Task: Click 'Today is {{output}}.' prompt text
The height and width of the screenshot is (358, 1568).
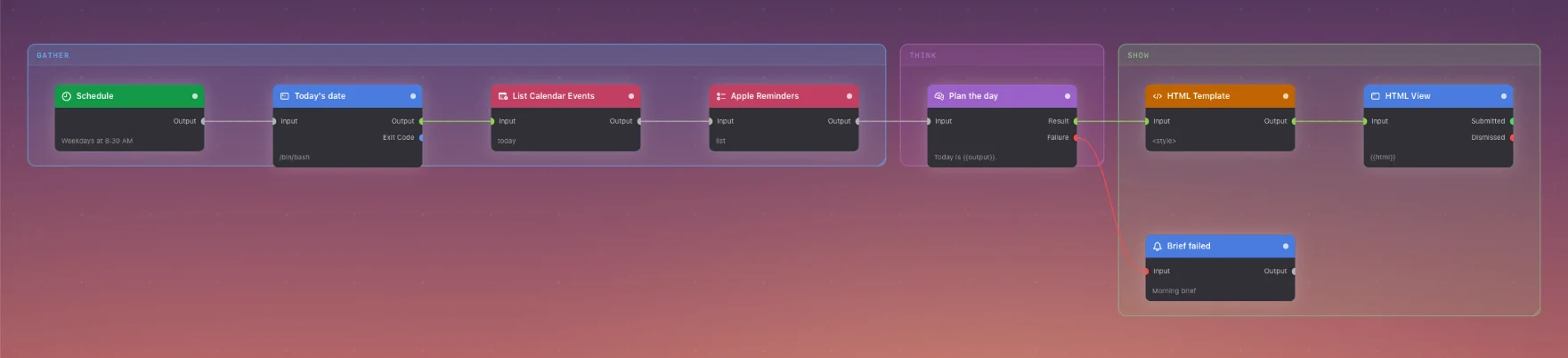Action: click(965, 158)
